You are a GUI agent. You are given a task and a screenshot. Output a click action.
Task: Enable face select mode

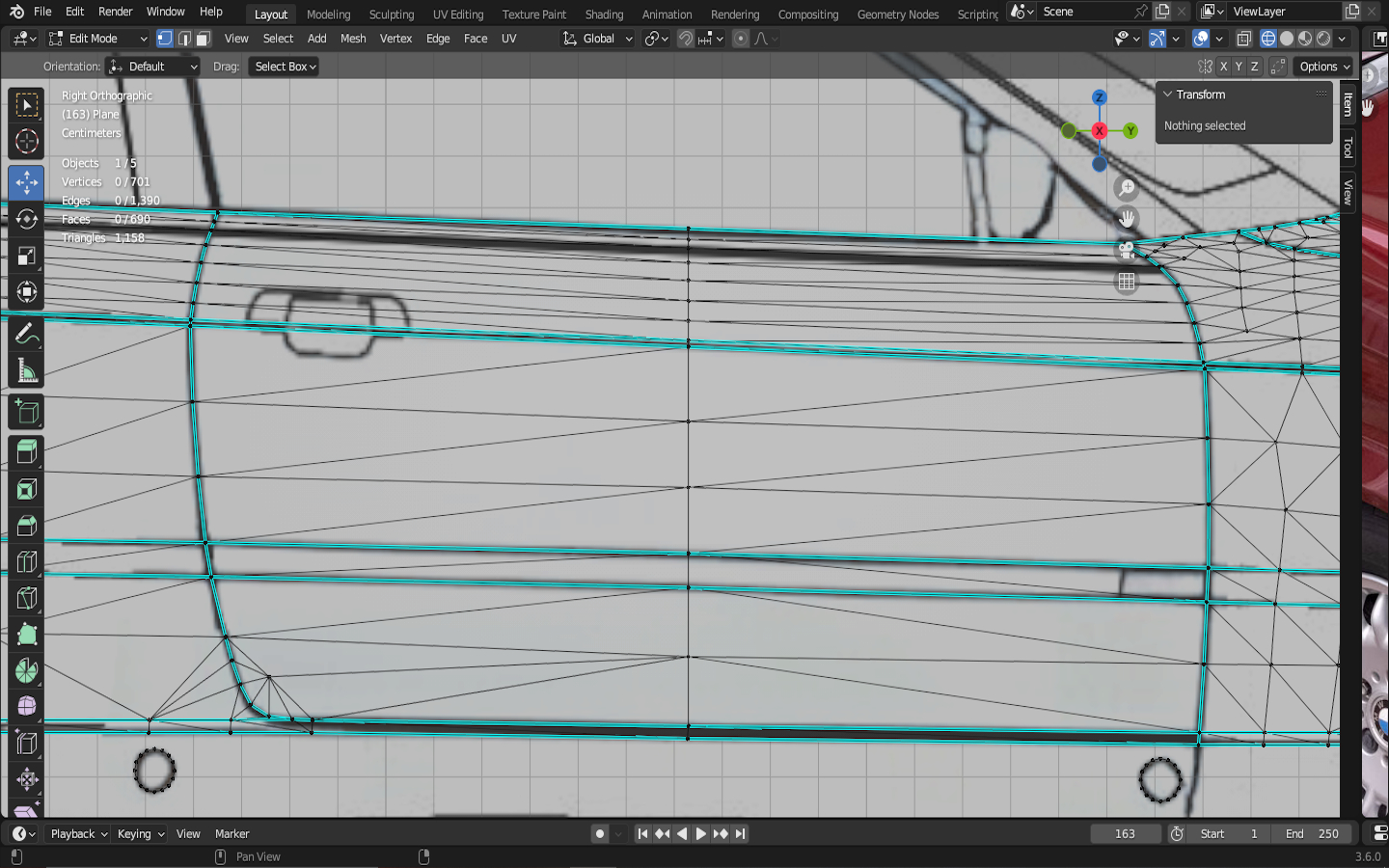203,39
